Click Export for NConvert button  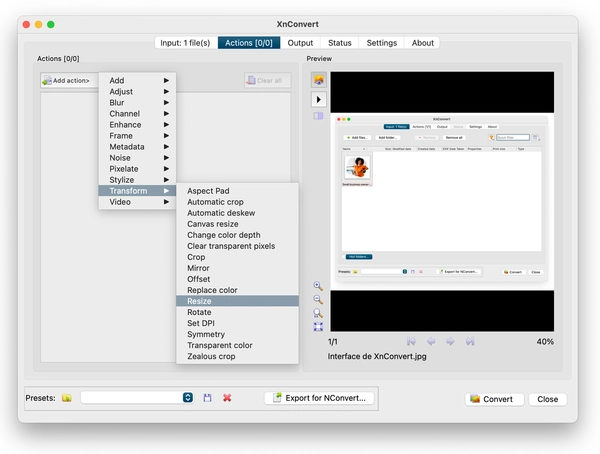(x=320, y=398)
